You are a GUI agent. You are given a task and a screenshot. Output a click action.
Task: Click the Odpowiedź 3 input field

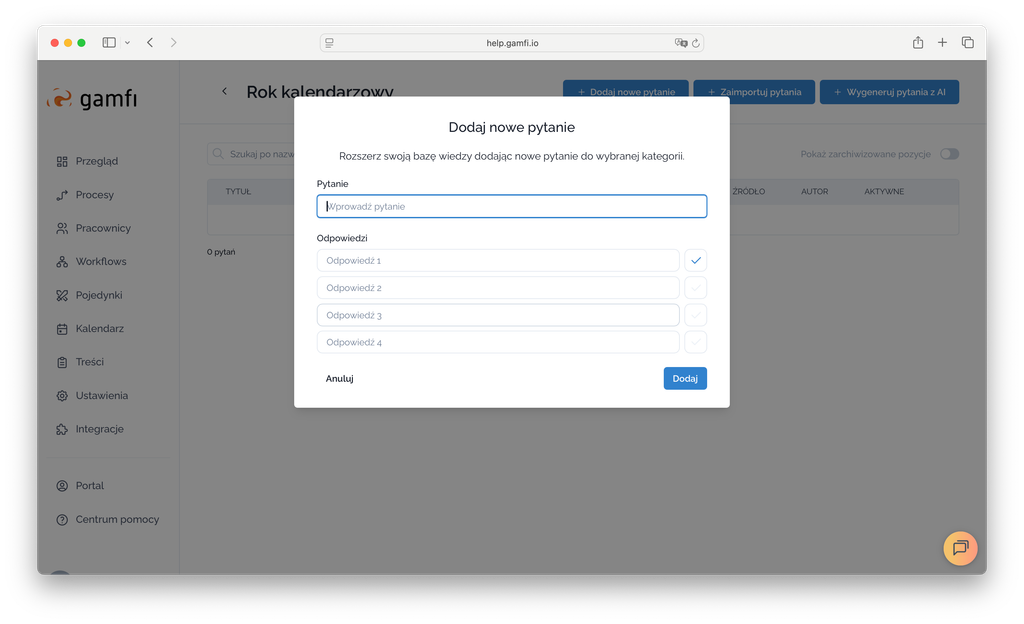[498, 315]
